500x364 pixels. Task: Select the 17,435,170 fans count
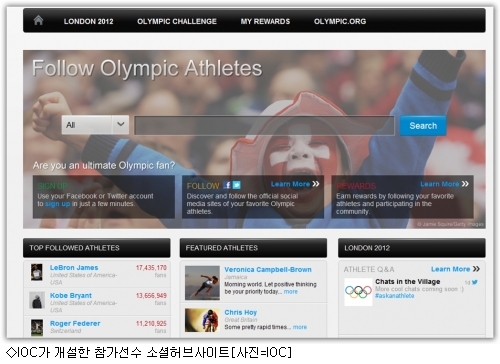click(151, 268)
